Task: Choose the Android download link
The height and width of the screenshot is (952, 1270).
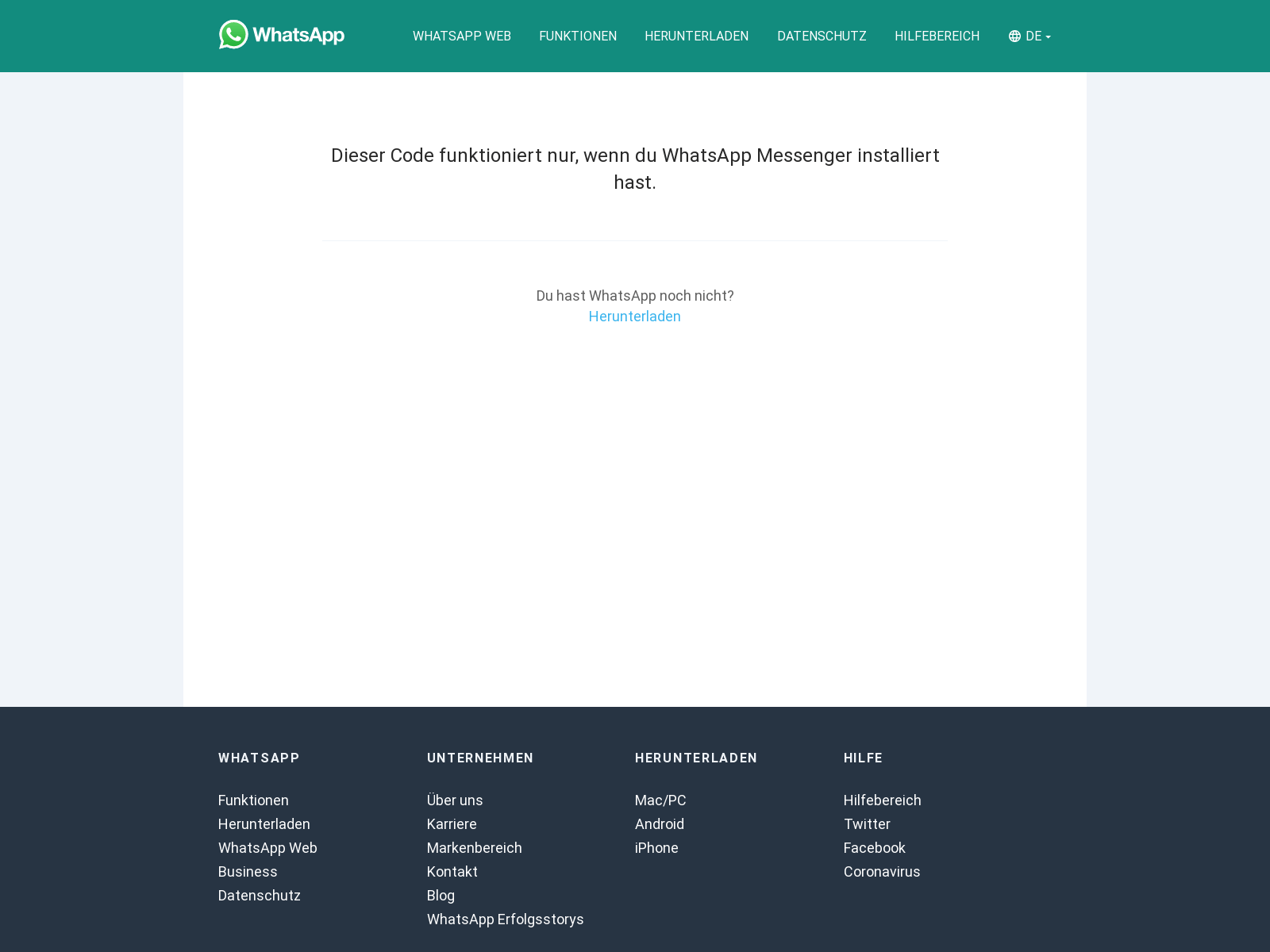Action: coord(660,824)
